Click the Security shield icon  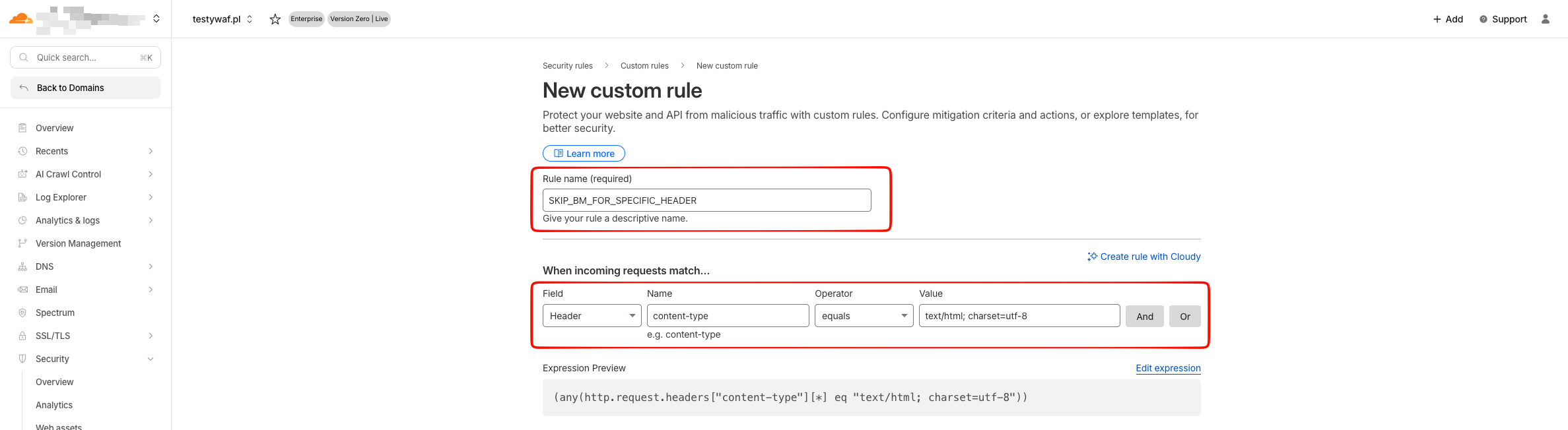pos(22,359)
